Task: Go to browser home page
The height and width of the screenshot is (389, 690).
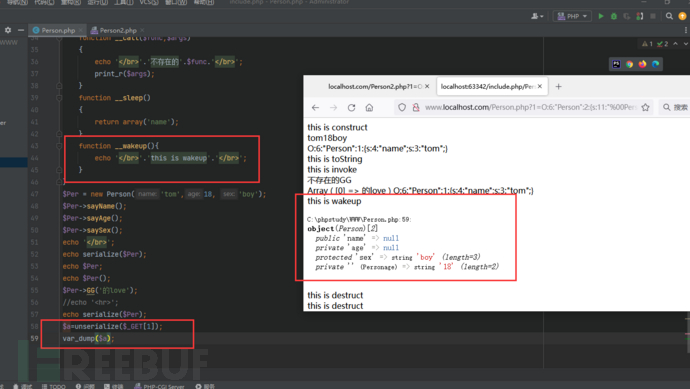Action: pyautogui.click(x=369, y=107)
